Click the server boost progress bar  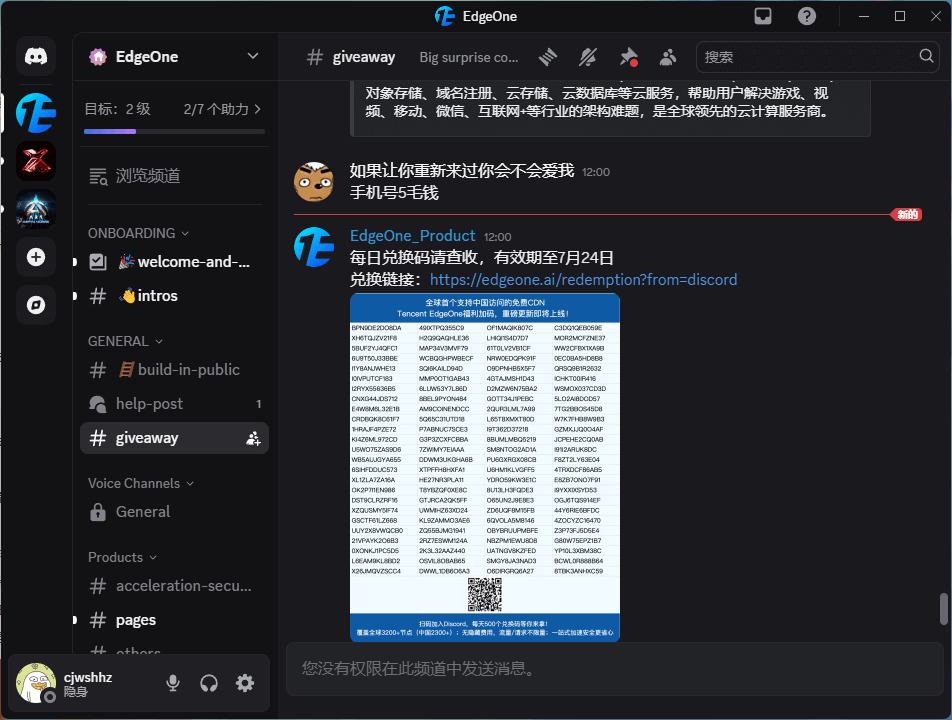pyautogui.click(x=174, y=131)
